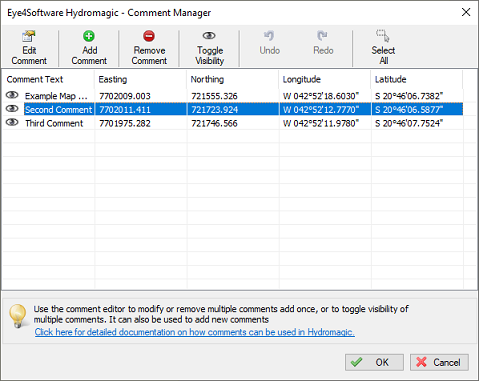This screenshot has height=381, width=479.
Task: Select All comments in the list
Action: [x=383, y=48]
